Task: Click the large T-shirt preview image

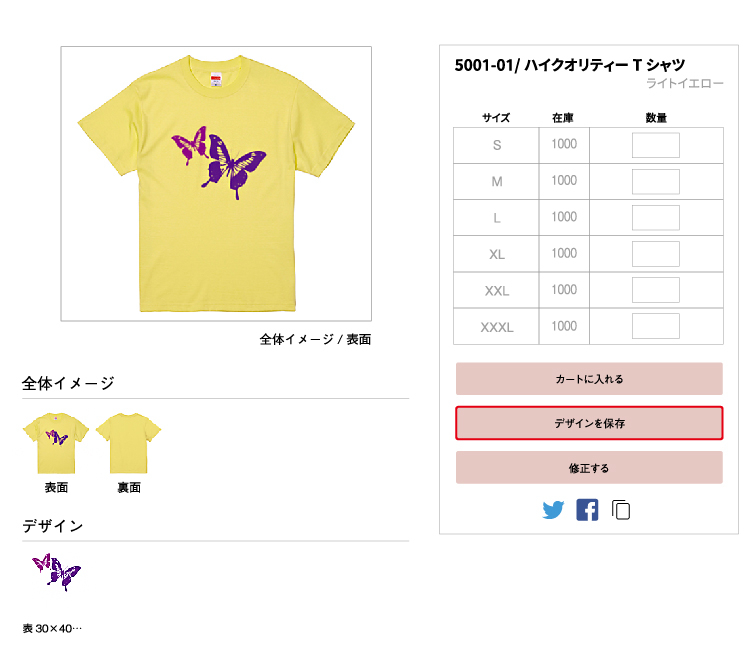Action: coord(216,184)
